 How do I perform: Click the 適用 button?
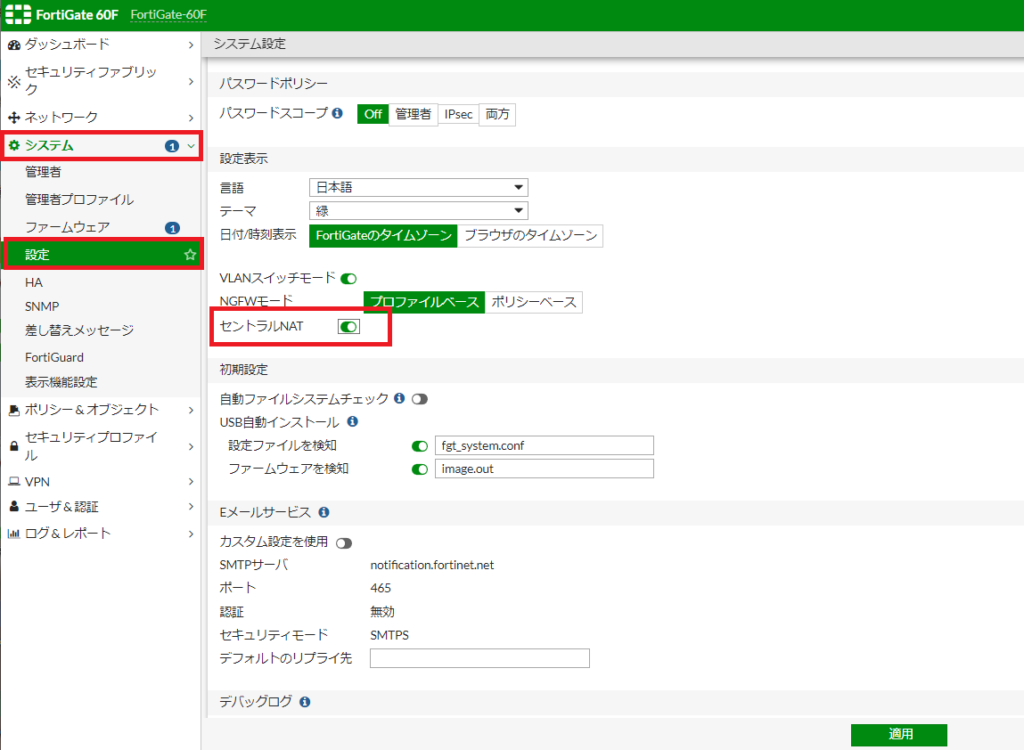[898, 734]
